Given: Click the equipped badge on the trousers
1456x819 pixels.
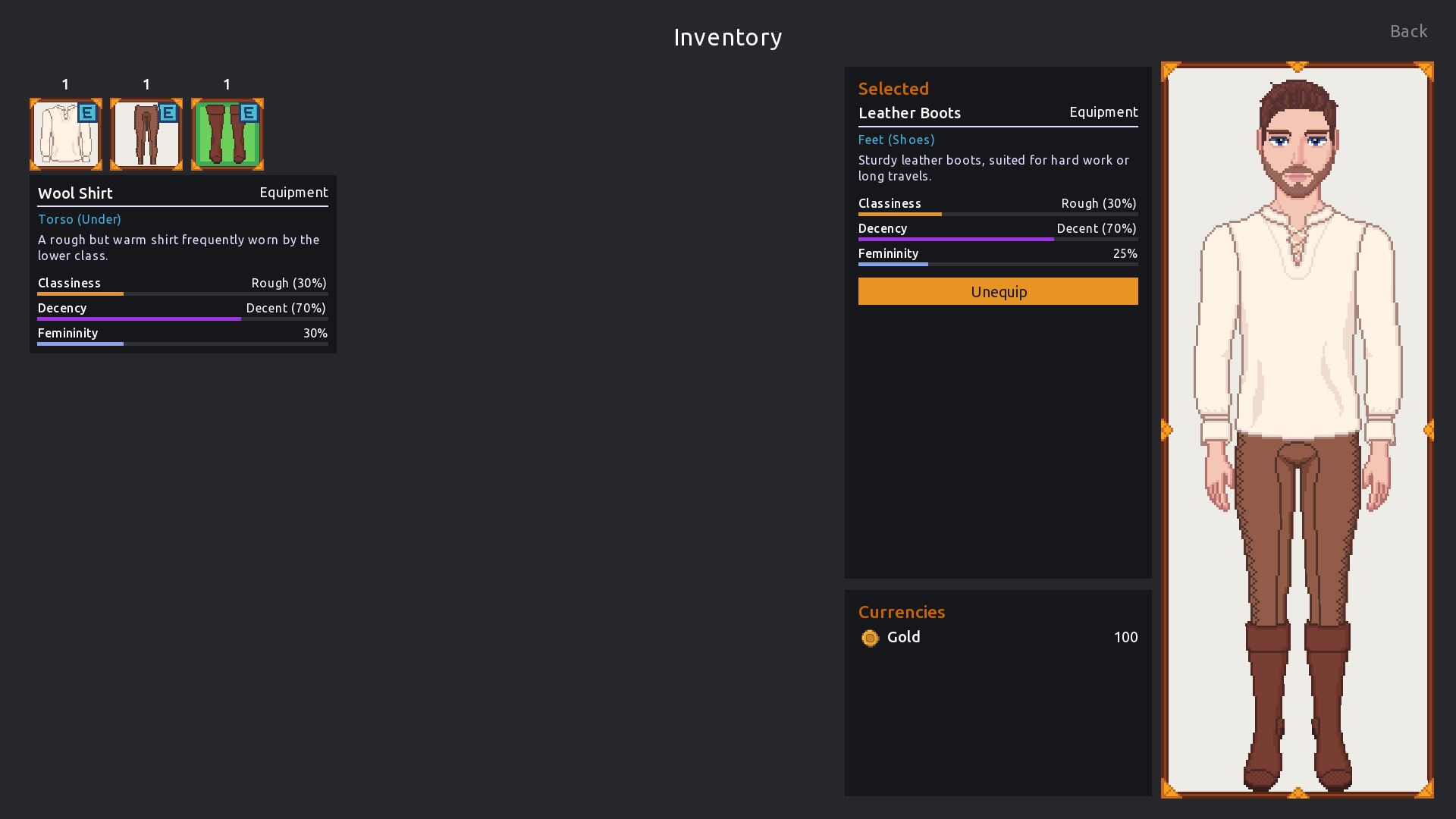Looking at the screenshot, I should (168, 114).
